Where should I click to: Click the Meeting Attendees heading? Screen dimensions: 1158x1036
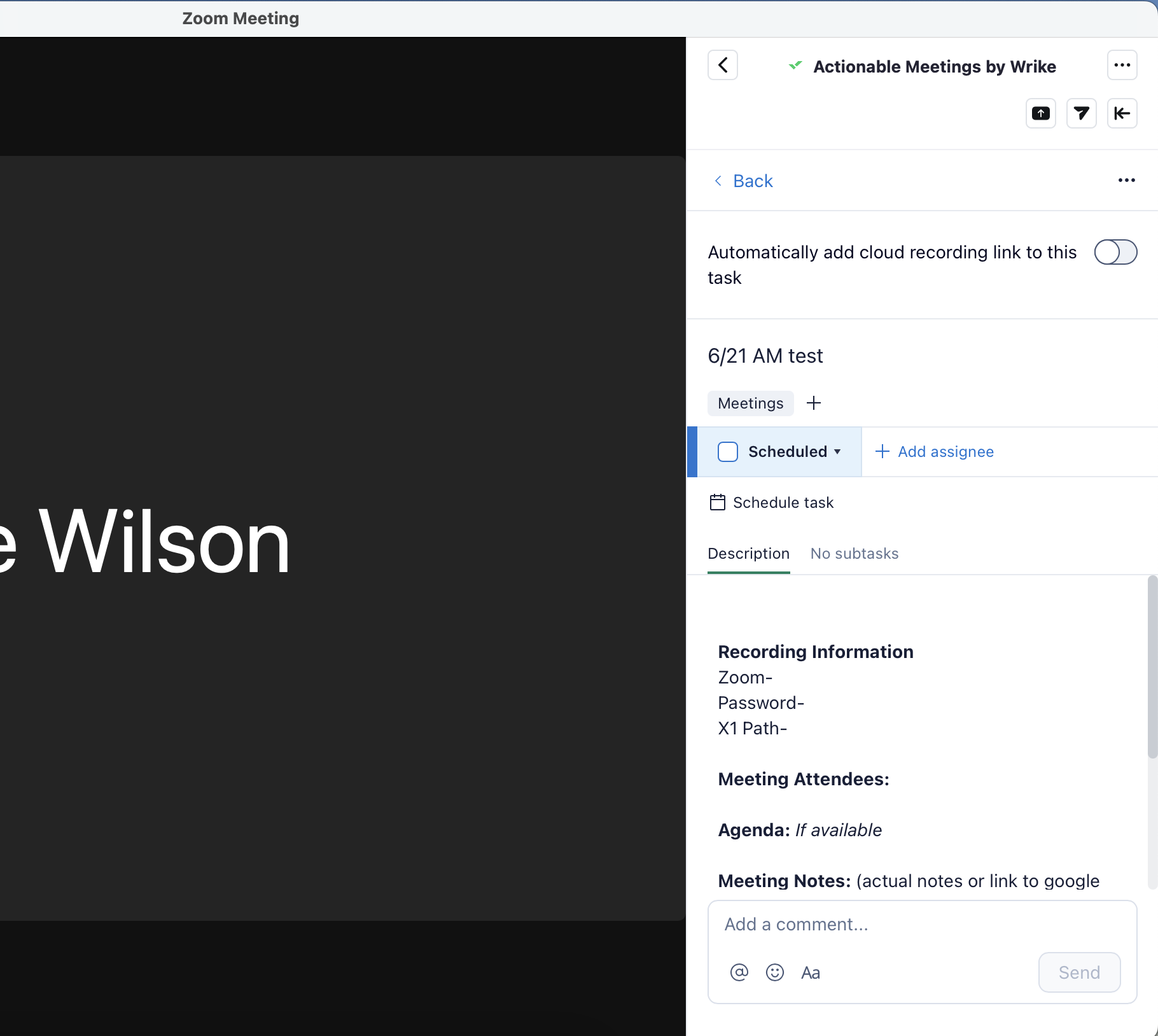[804, 780]
